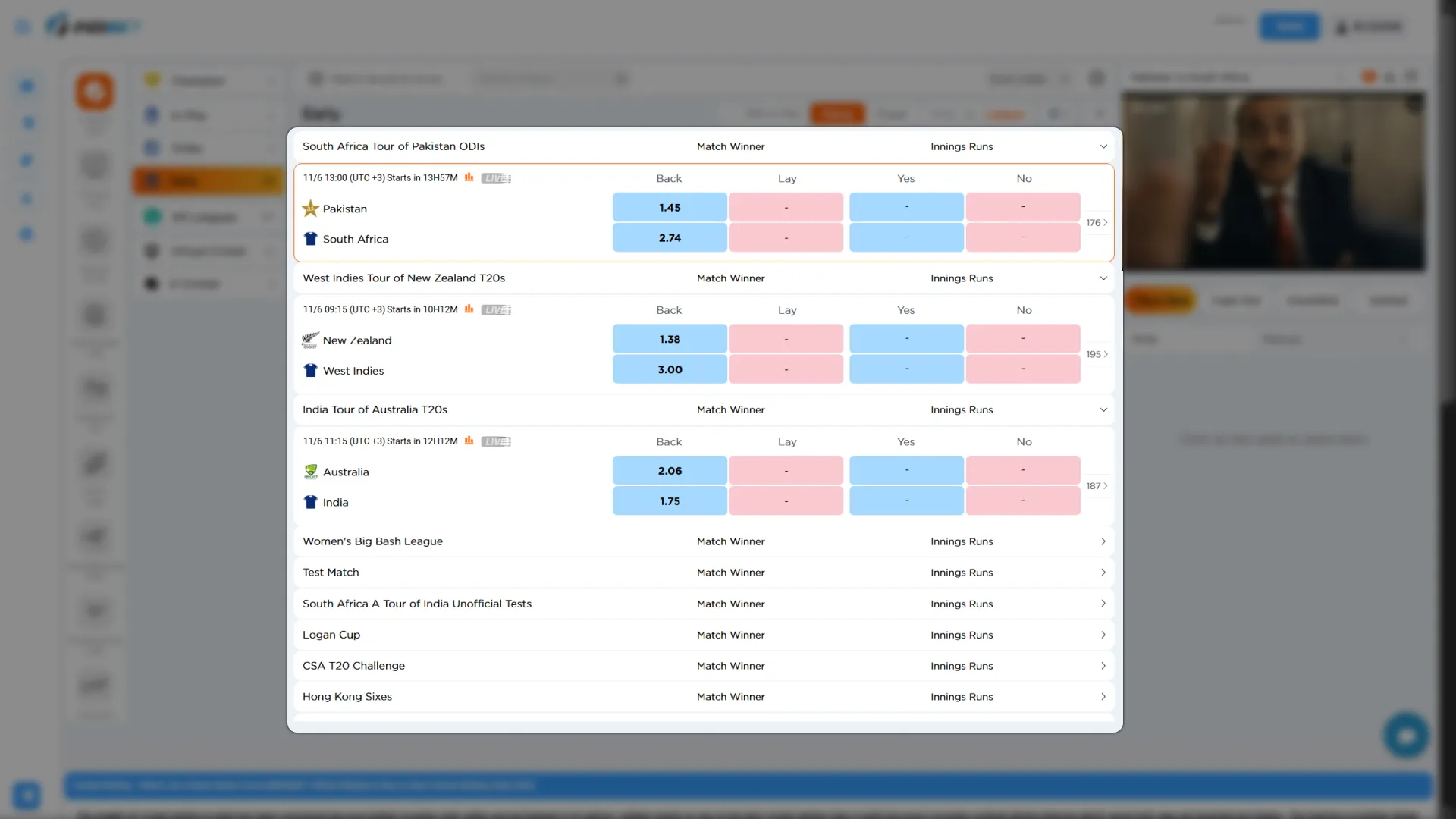The image size is (1456, 819).
Task: Expand the Hong Kong Sixes league
Action: (x=1103, y=697)
